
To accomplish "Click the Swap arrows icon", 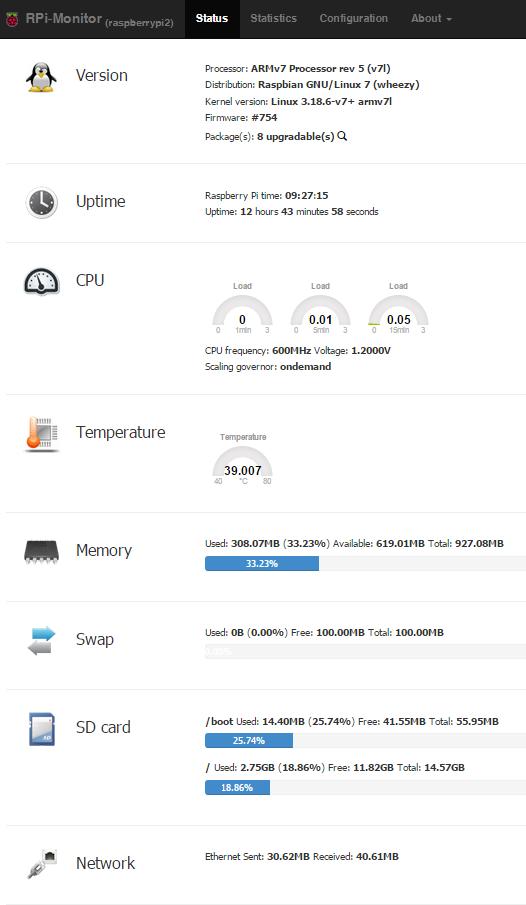I will point(42,640).
